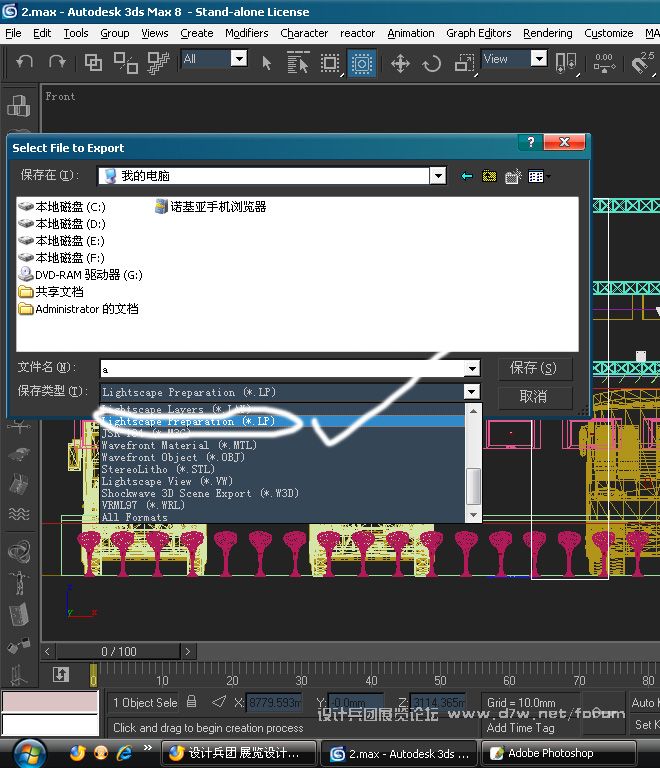Activate the Select Object arrow tool
This screenshot has height=768, width=660.
coord(267,63)
